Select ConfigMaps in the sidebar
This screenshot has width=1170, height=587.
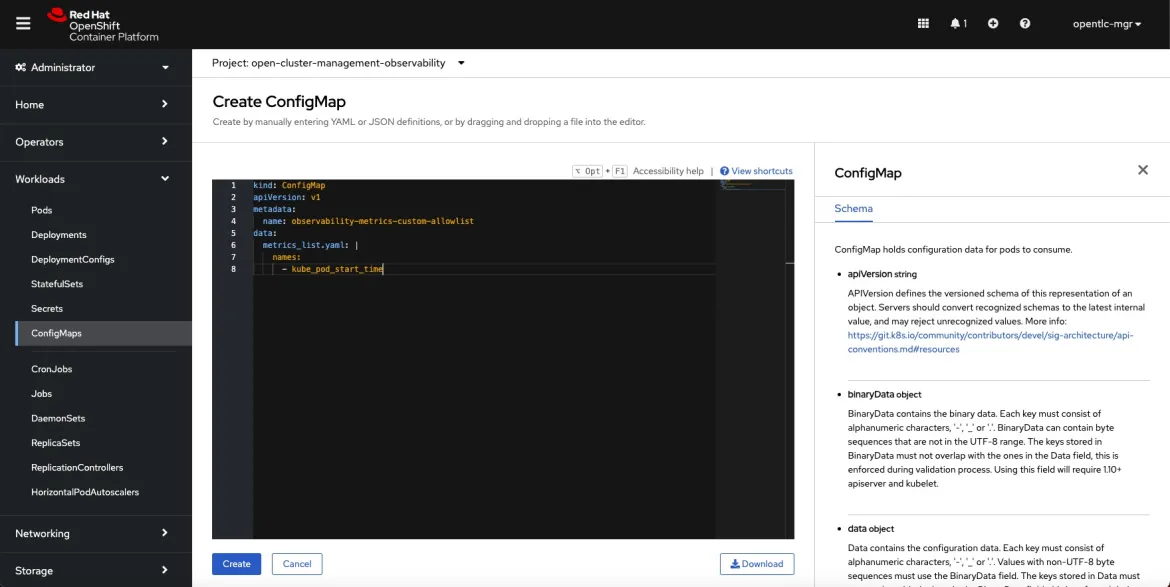pos(103,333)
